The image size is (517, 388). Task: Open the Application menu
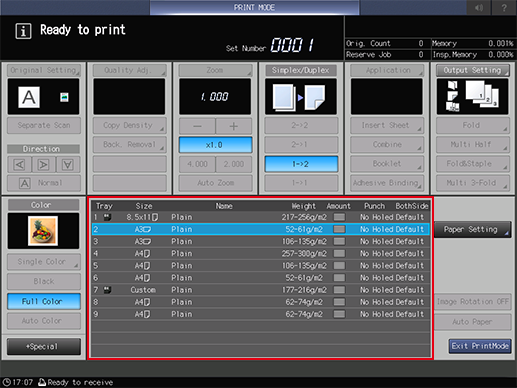(x=387, y=70)
